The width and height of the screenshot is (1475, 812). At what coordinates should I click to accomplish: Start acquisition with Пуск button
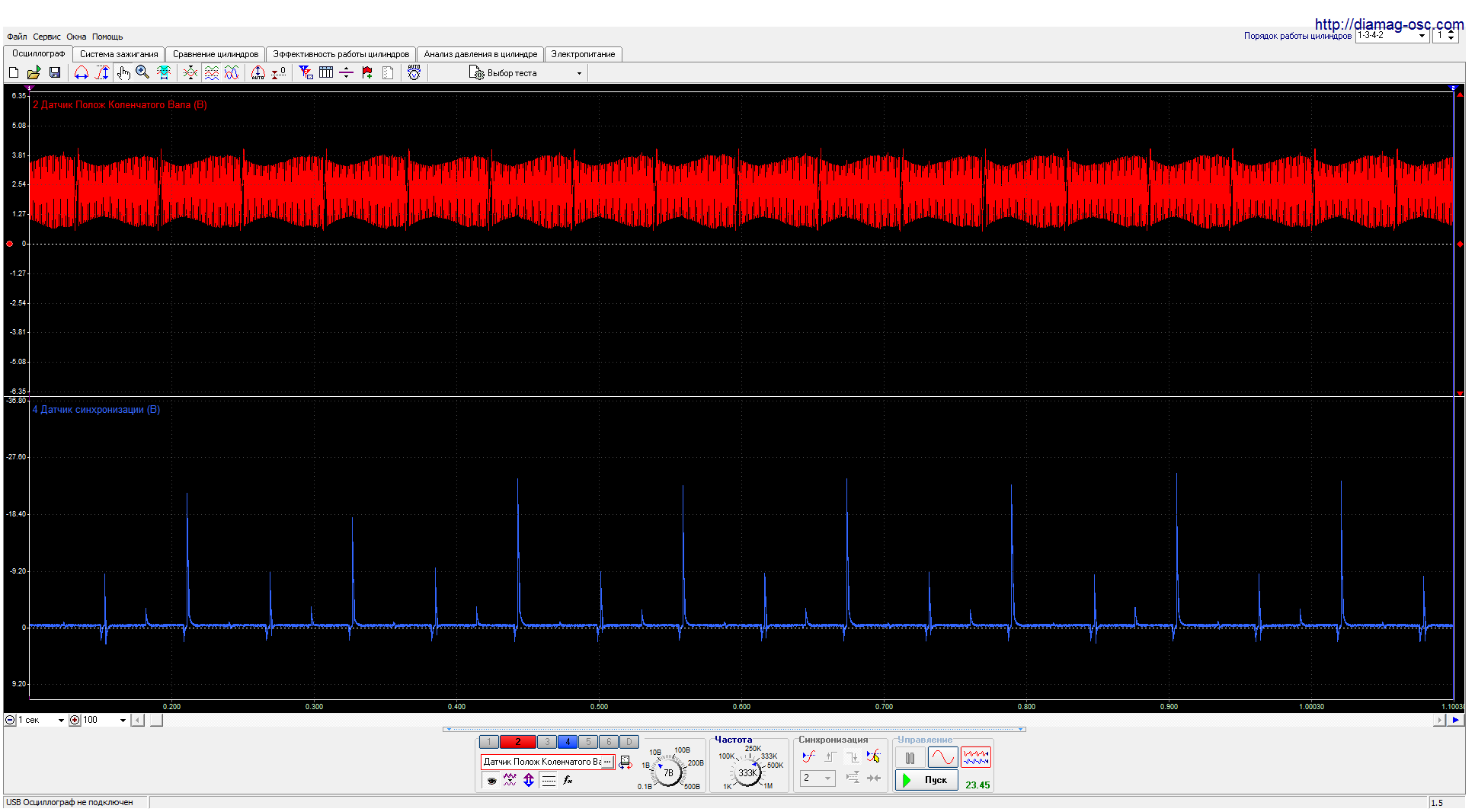[x=926, y=780]
